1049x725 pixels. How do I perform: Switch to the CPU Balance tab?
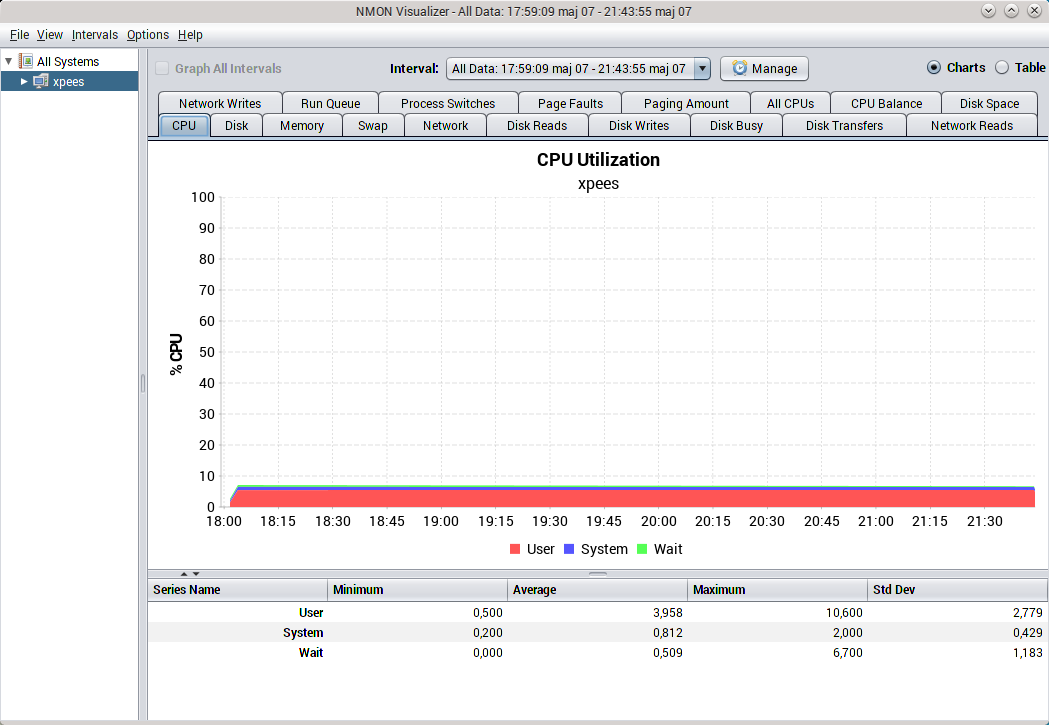[x=886, y=103]
